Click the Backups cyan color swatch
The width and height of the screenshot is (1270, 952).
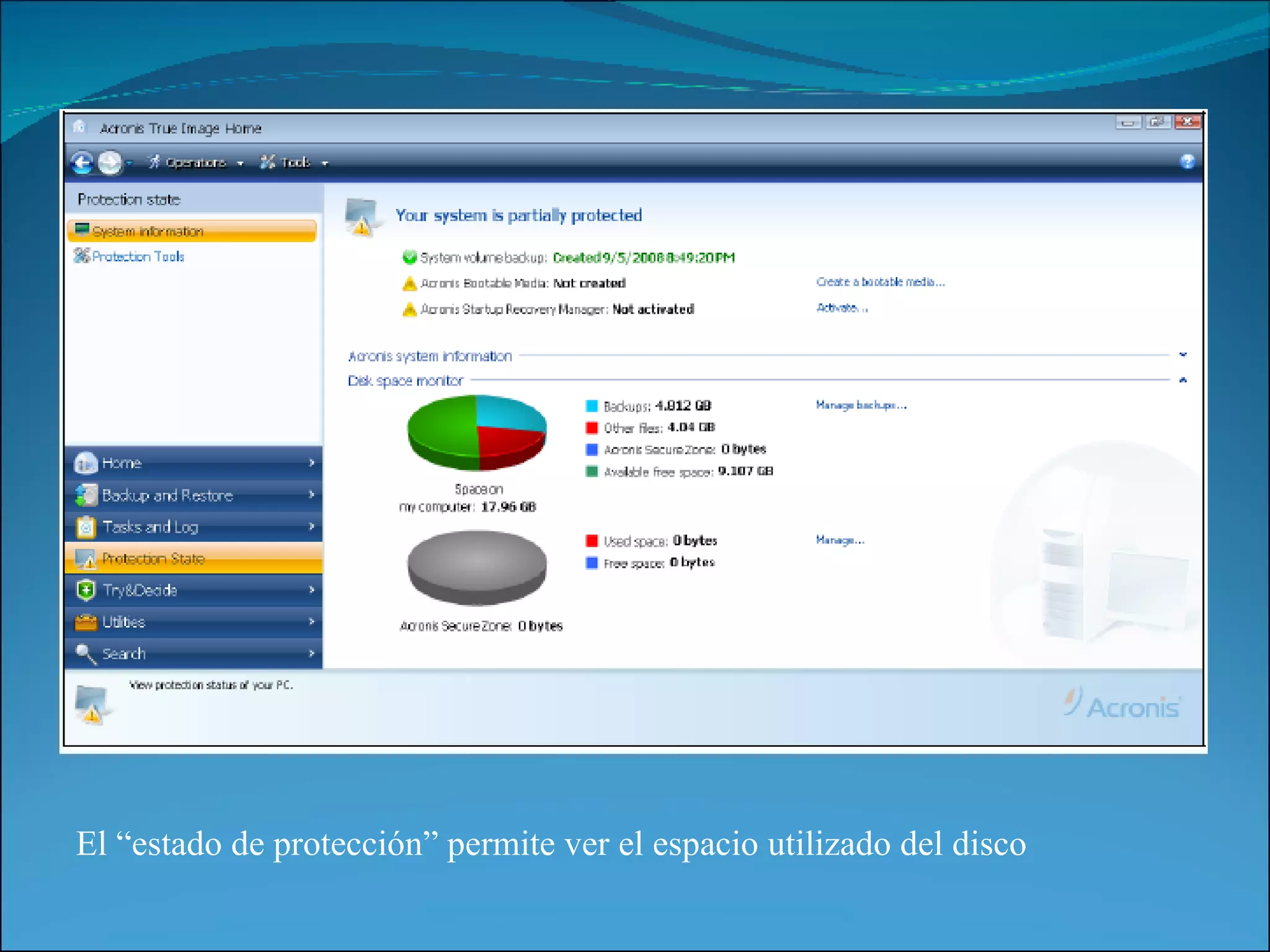pos(592,406)
